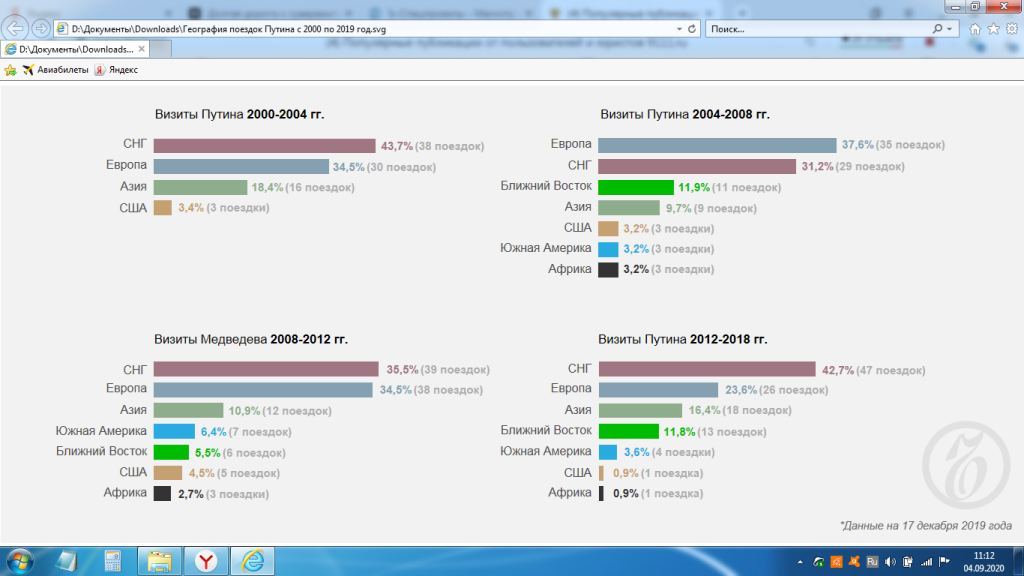Viewport: 1024px width, 576px height.
Task: Close the current browser tab
Action: tap(141, 49)
